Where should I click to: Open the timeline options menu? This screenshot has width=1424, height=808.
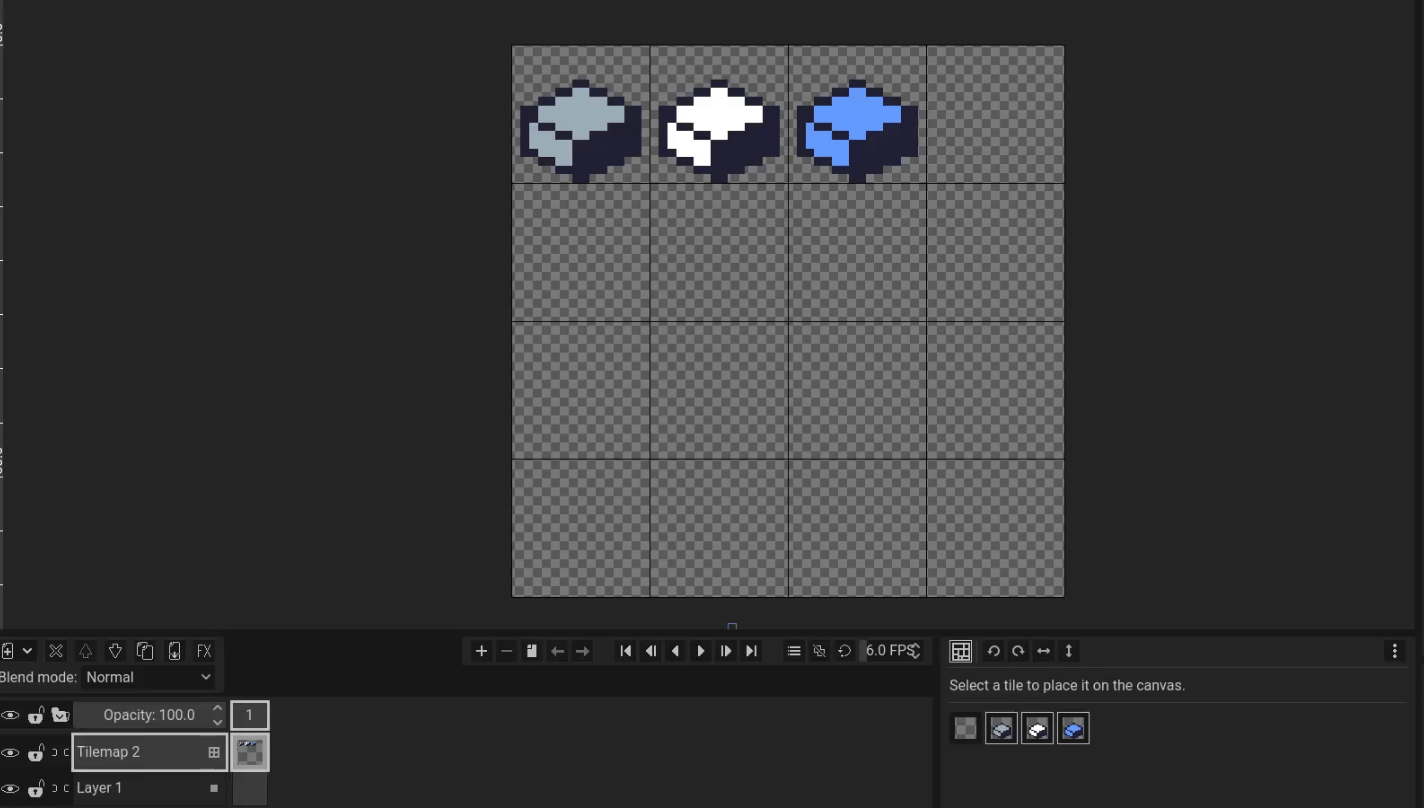tap(794, 651)
